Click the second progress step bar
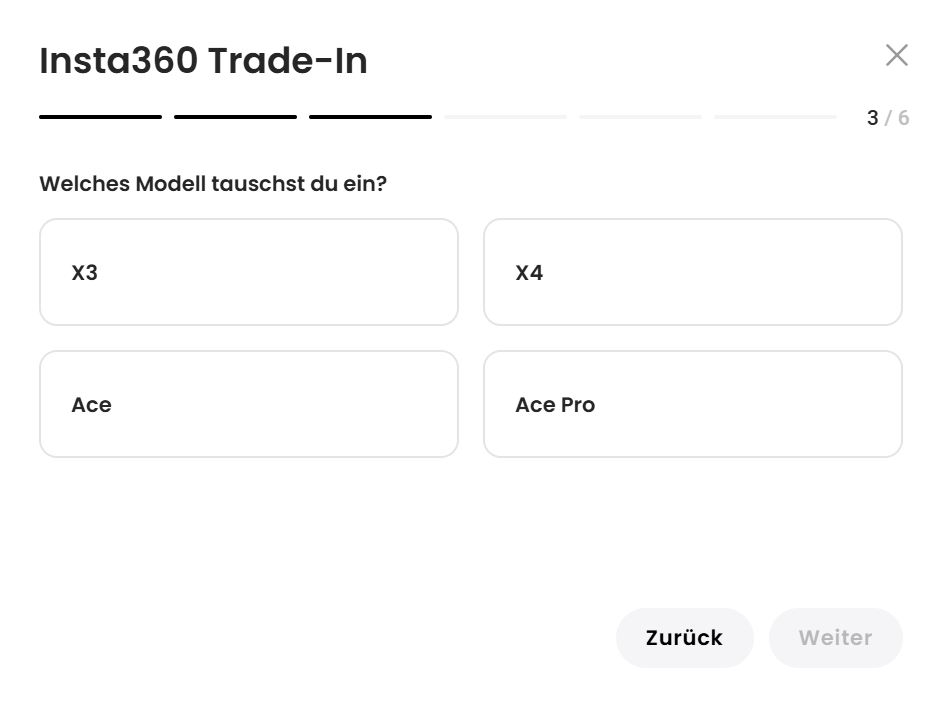Viewport: 945px width, 707px height. pyautogui.click(x=235, y=117)
